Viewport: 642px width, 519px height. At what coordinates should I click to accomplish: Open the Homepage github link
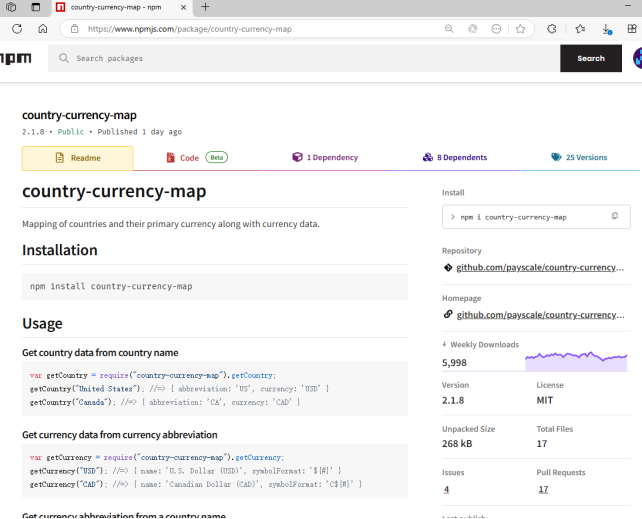tap(540, 315)
